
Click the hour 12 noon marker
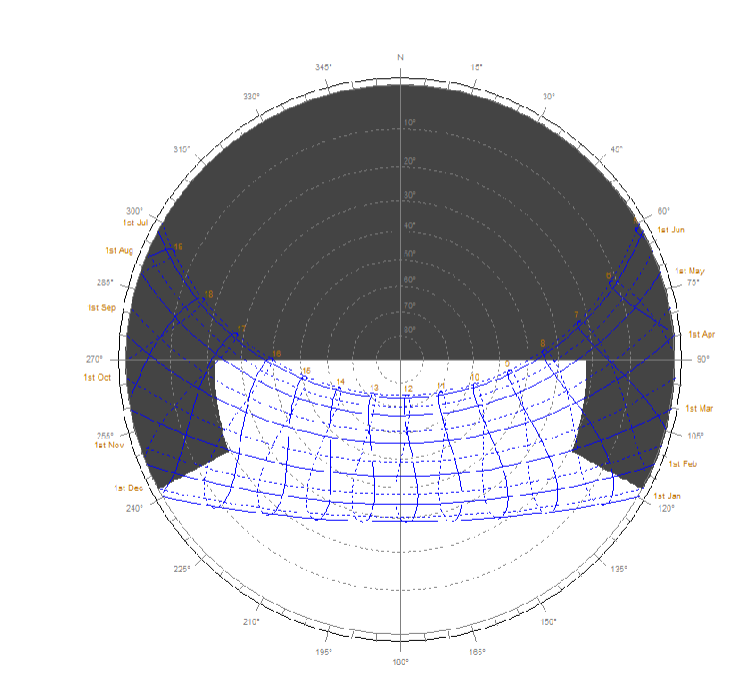pos(408,389)
